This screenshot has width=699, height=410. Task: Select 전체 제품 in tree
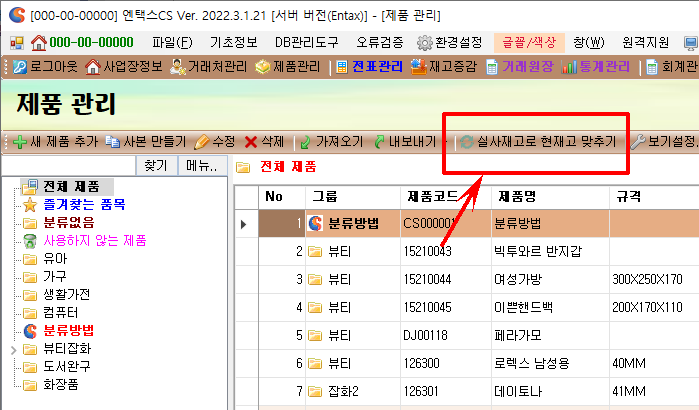(x=71, y=186)
